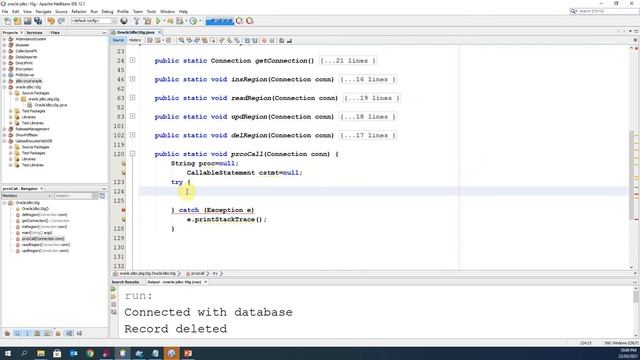Click procCall in the editor breadcrumb bar
Screen dimensions: 640x360
(x=197, y=273)
